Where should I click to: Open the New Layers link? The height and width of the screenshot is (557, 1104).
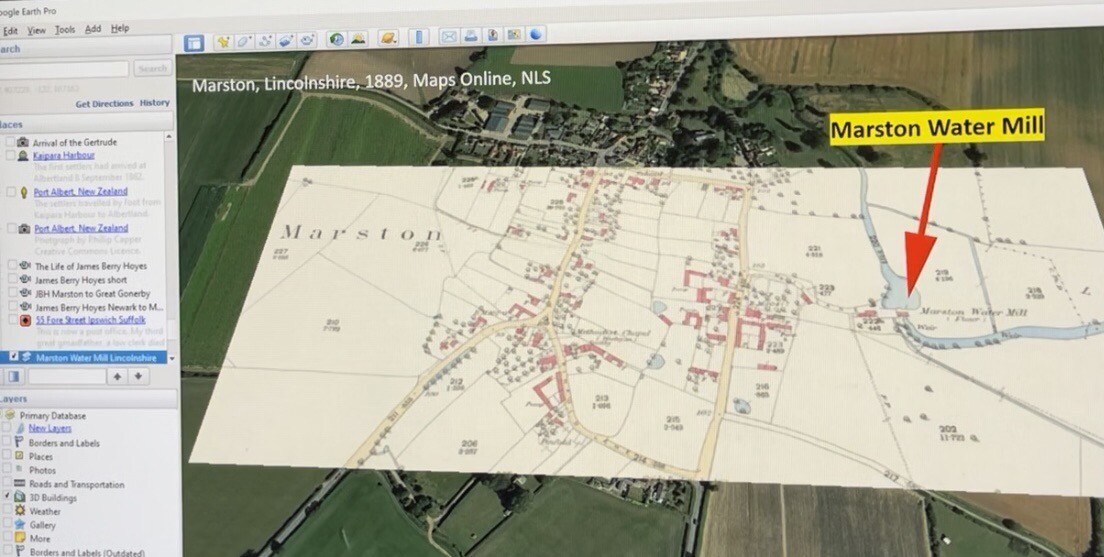pyautogui.click(x=50, y=428)
